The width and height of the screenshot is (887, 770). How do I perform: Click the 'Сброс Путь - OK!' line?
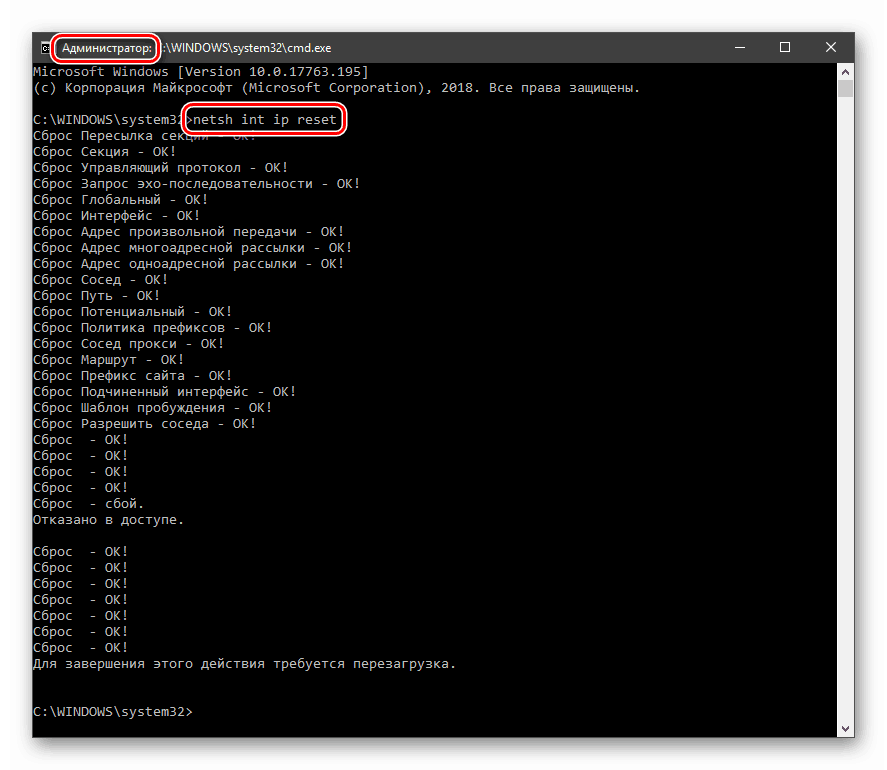coord(97,295)
